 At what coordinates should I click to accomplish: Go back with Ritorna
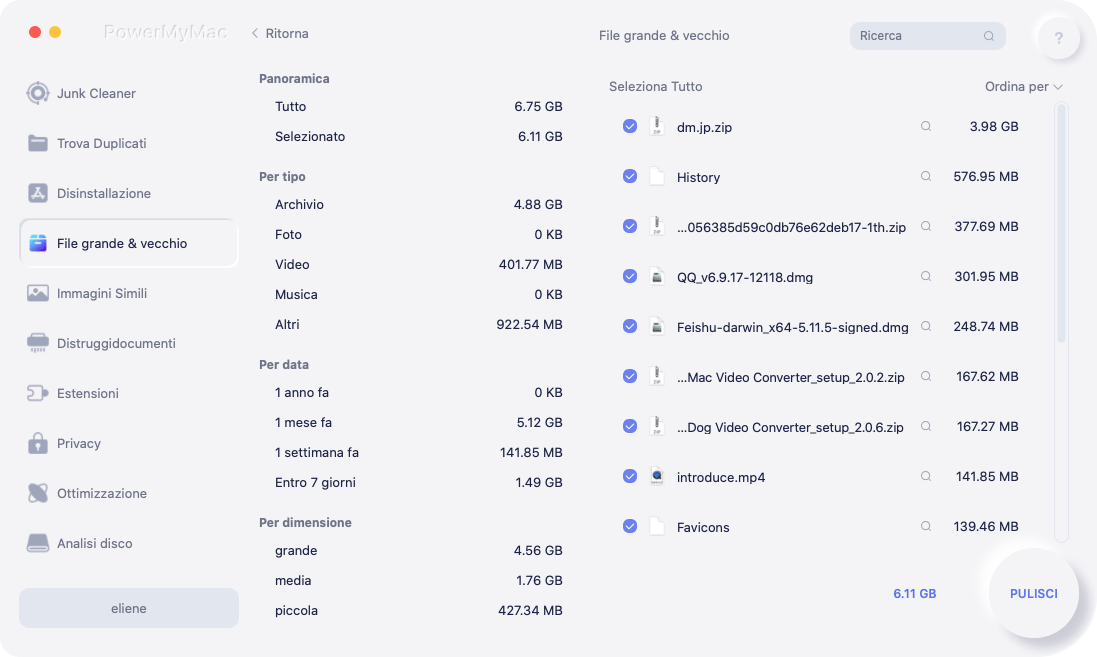coord(280,34)
